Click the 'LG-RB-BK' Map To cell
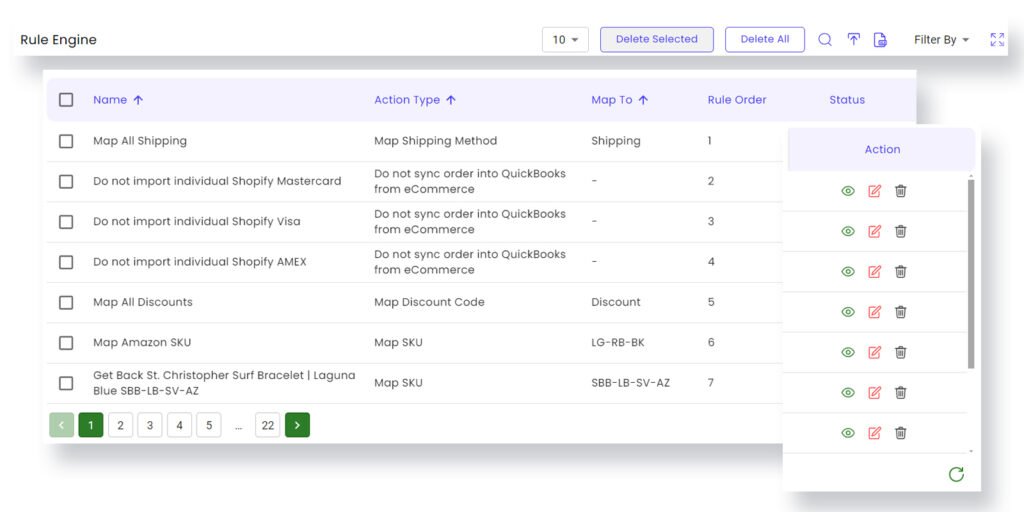The width and height of the screenshot is (1024, 512). click(617, 343)
